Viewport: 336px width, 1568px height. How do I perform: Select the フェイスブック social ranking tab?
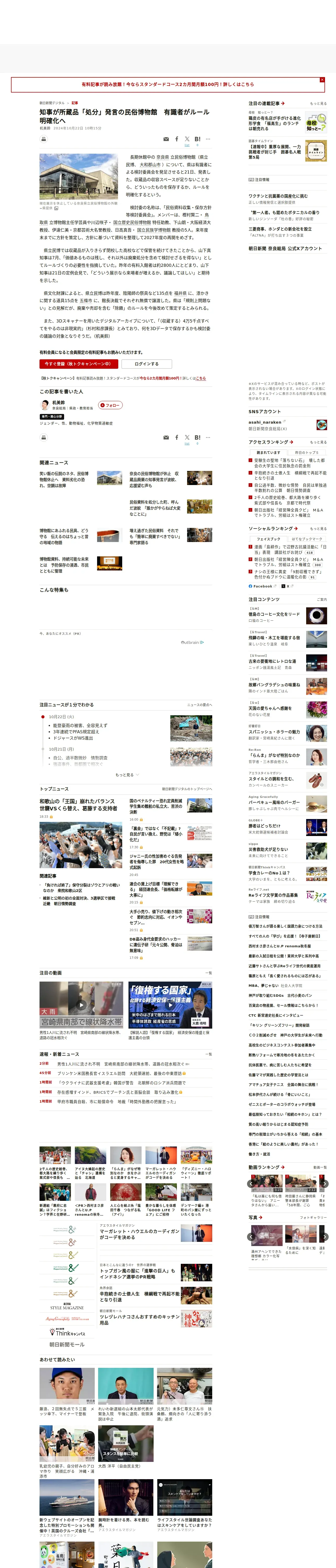tap(268, 539)
